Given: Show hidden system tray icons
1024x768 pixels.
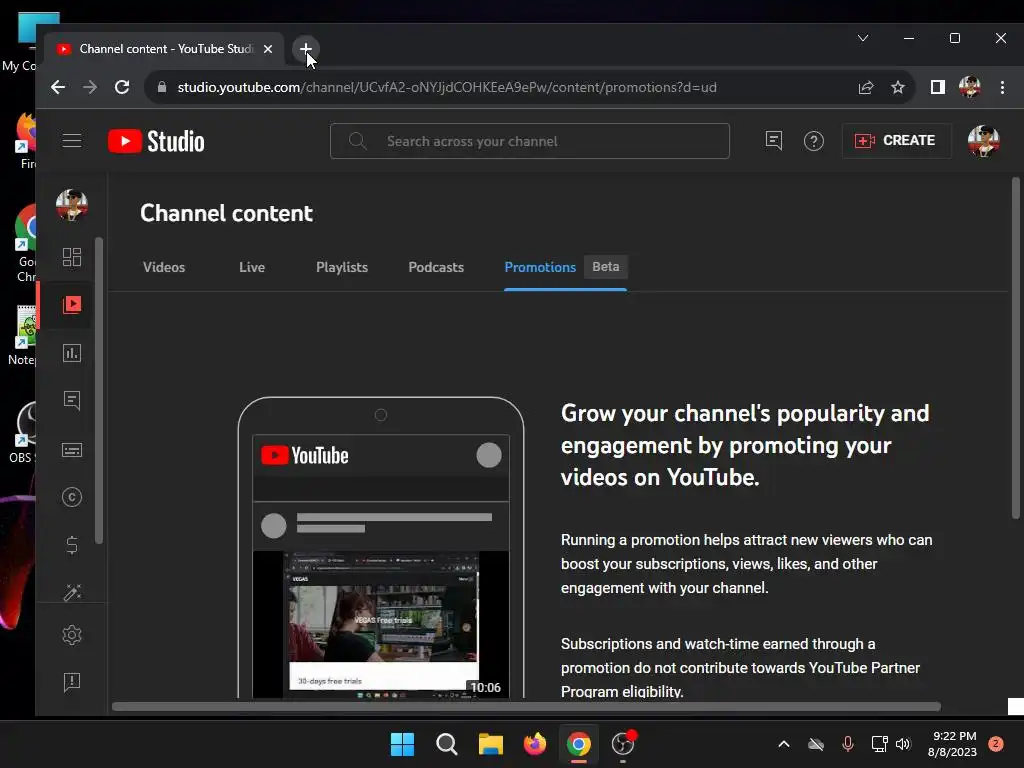Looking at the screenshot, I should (x=784, y=744).
